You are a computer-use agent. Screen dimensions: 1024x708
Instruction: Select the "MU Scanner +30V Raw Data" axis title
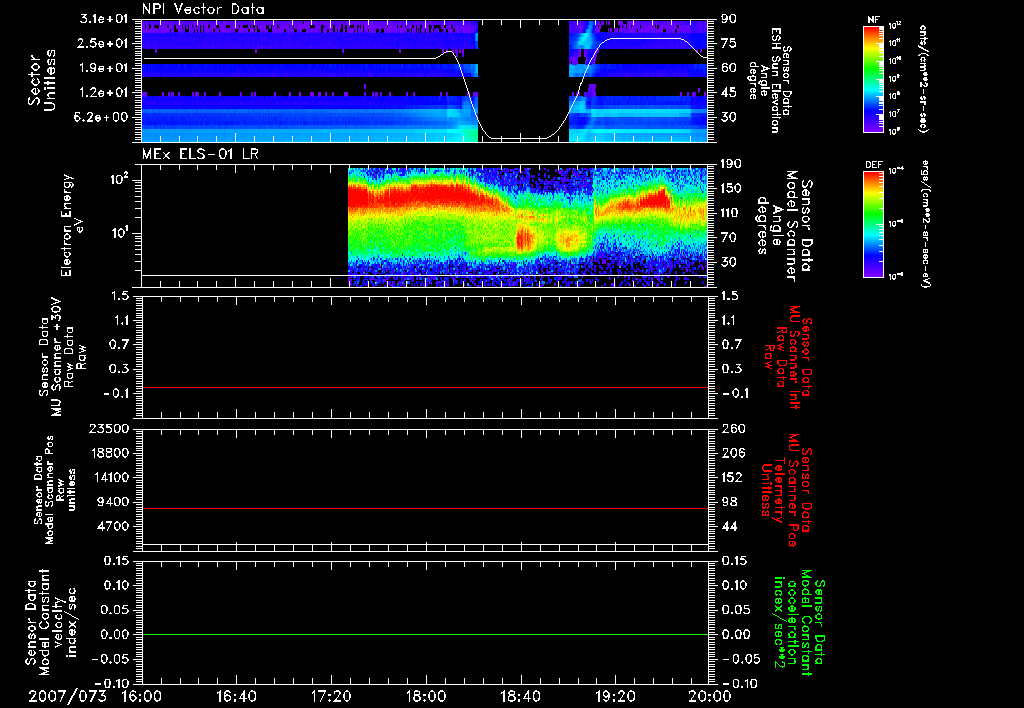(x=62, y=357)
